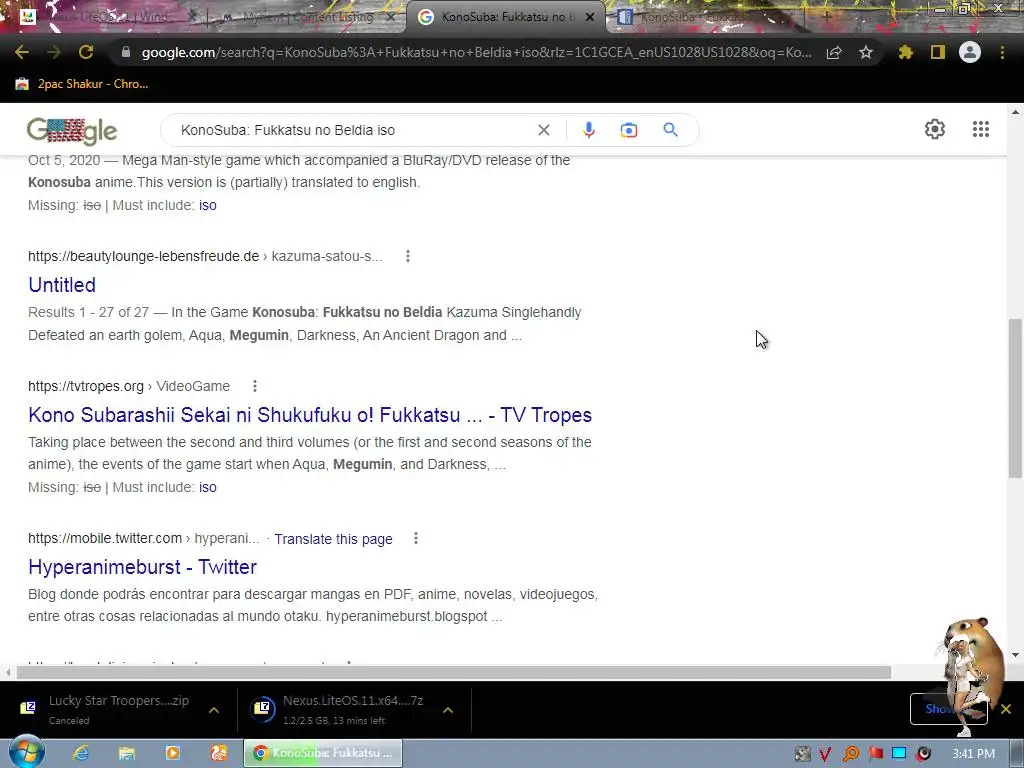Switch to Myrient Content Listing tab
Screen dimensions: 1024x768
[x=307, y=17]
